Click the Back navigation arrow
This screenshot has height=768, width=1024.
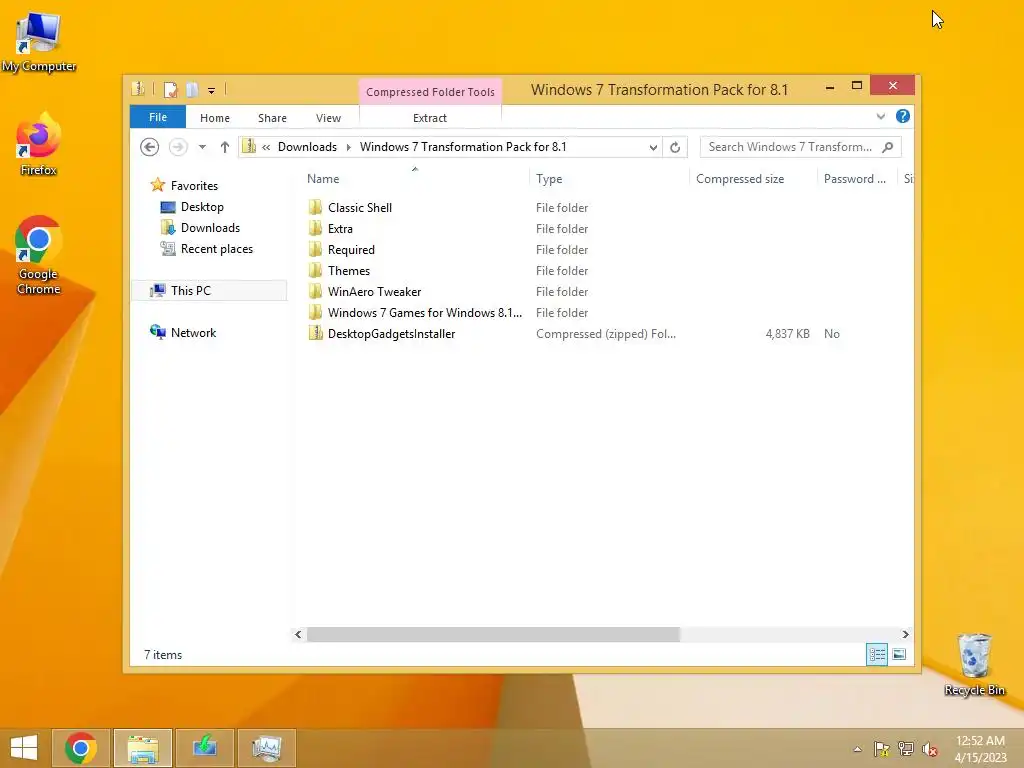150,147
